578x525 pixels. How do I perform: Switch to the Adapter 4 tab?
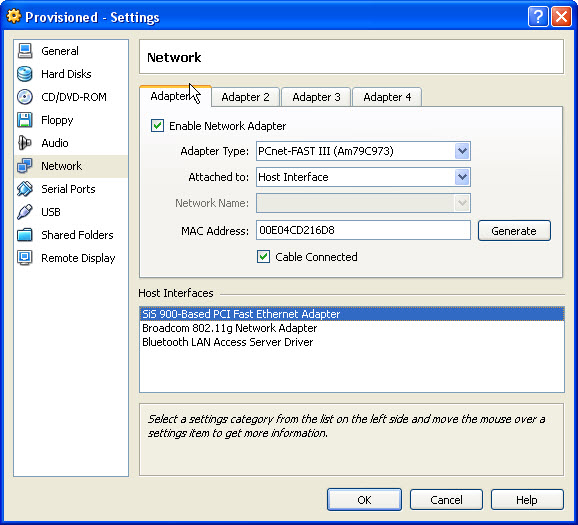387,97
